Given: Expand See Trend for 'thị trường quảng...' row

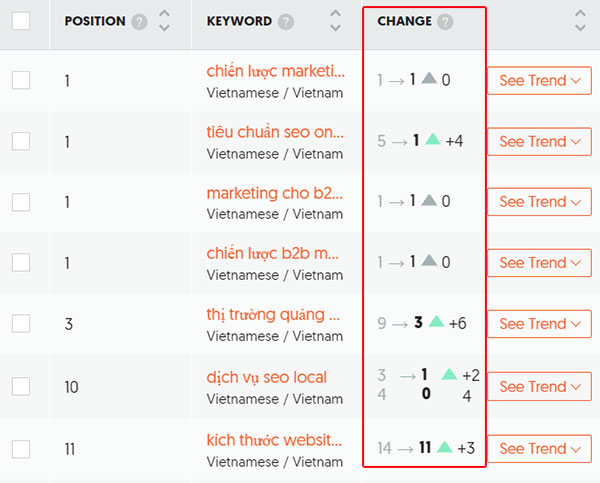Looking at the screenshot, I should (x=540, y=324).
